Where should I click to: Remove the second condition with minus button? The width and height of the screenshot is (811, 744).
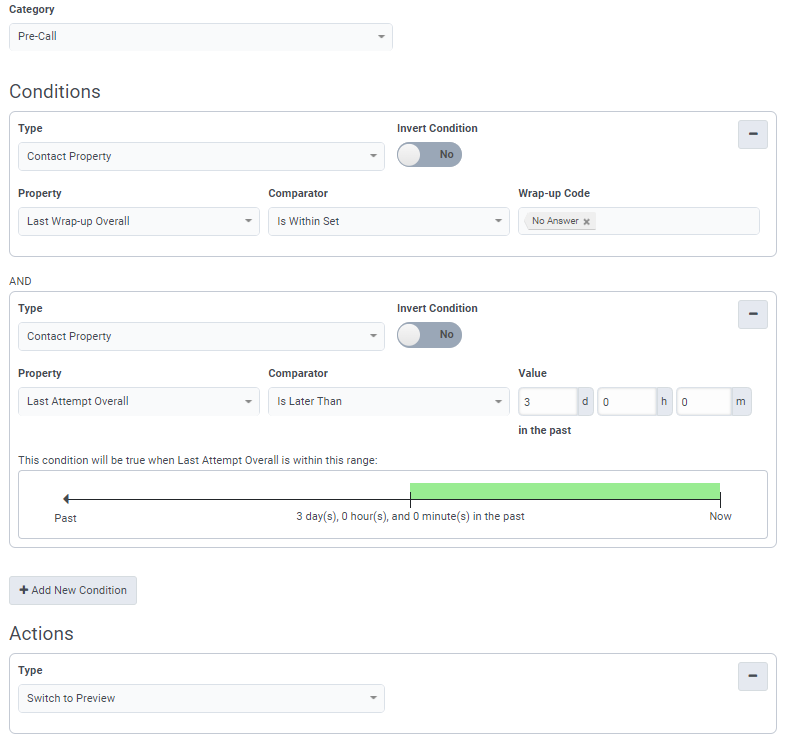point(752,314)
